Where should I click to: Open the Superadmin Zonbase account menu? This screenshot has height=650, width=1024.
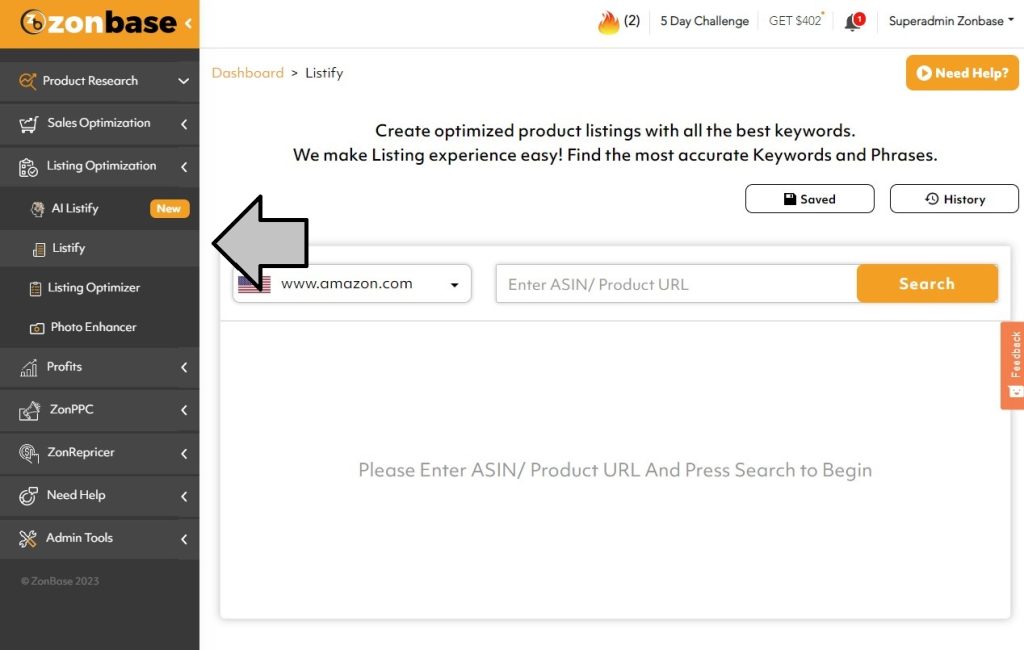tap(951, 21)
